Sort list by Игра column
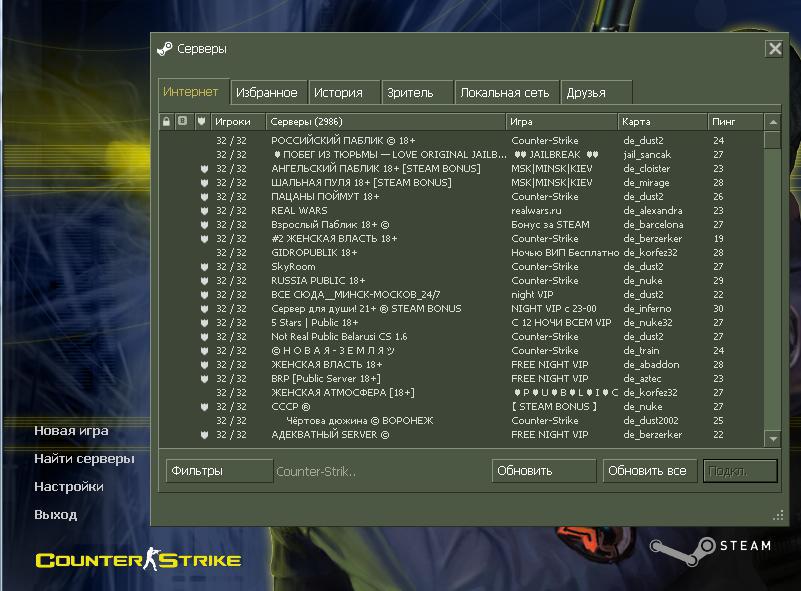Viewport: 801px width, 591px height. pyautogui.click(x=561, y=122)
